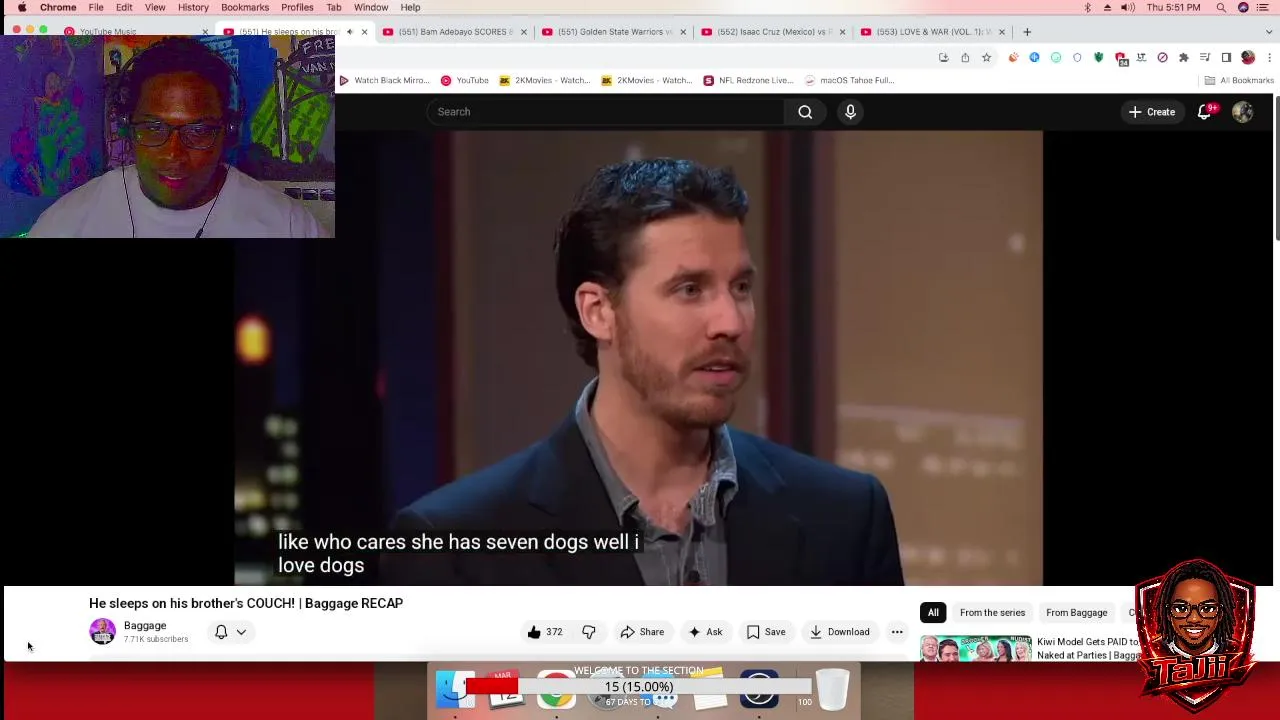This screenshot has height=720, width=1280.
Task: Open Finder from the Dock
Action: tap(455, 690)
